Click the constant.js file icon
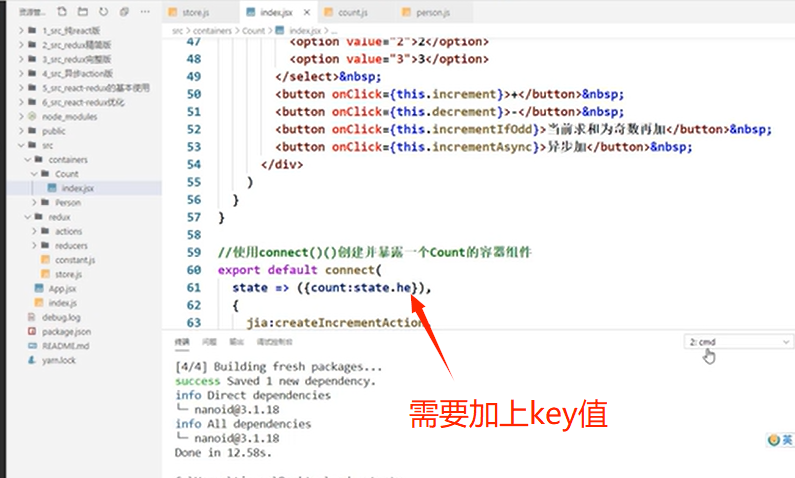Viewport: 795px width, 478px height. point(45,260)
